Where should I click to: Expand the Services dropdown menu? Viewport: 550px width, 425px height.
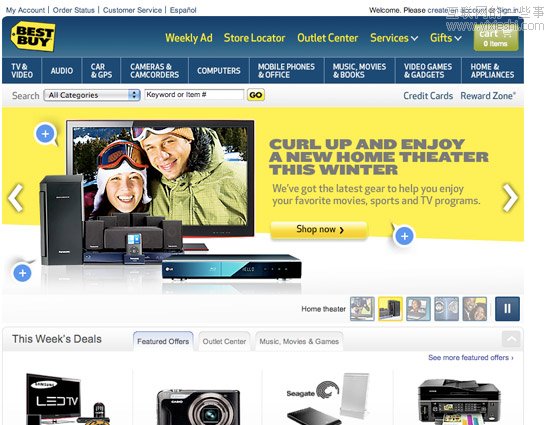click(394, 38)
